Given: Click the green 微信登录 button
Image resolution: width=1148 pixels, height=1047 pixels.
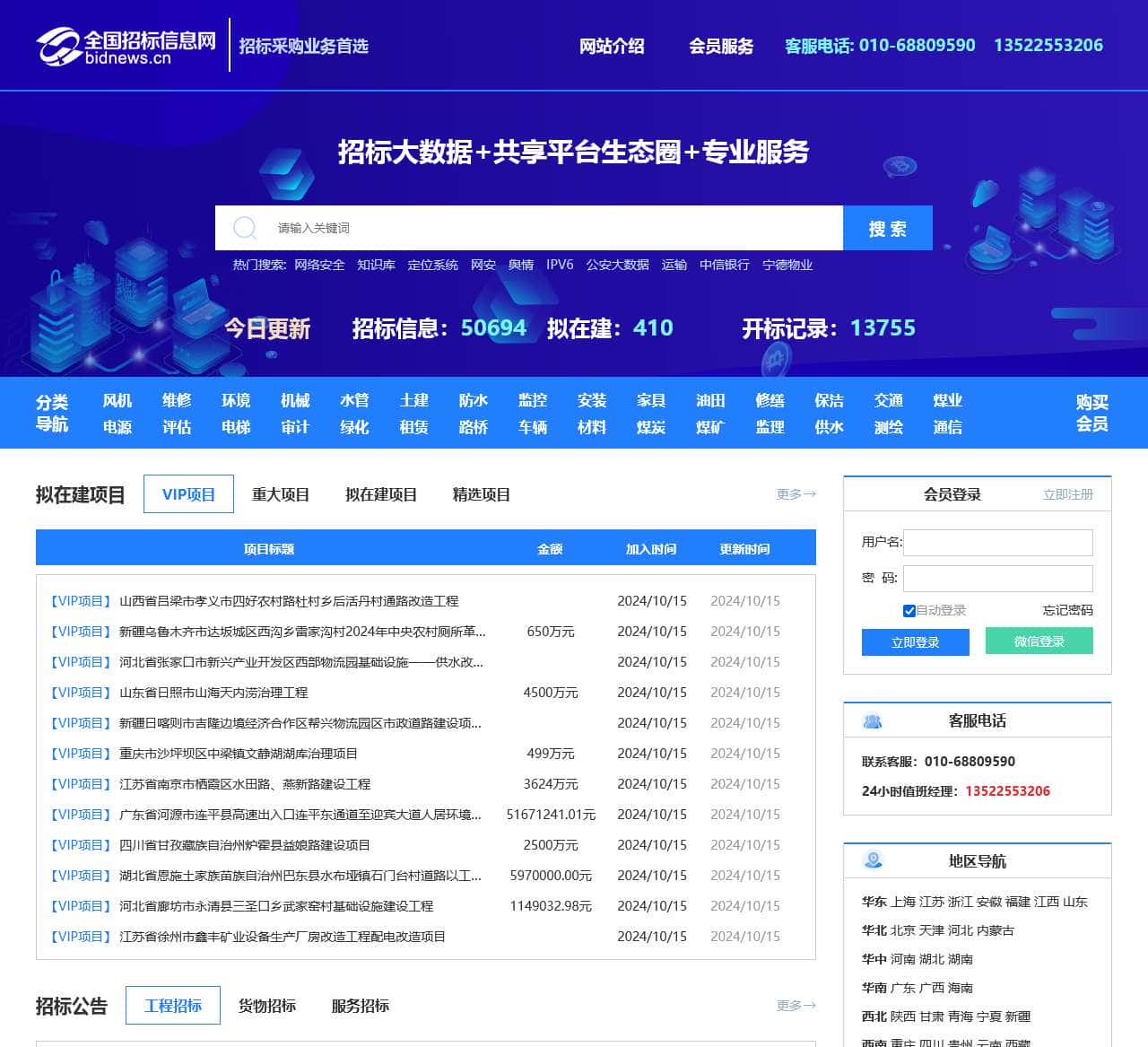Looking at the screenshot, I should click(1039, 641).
